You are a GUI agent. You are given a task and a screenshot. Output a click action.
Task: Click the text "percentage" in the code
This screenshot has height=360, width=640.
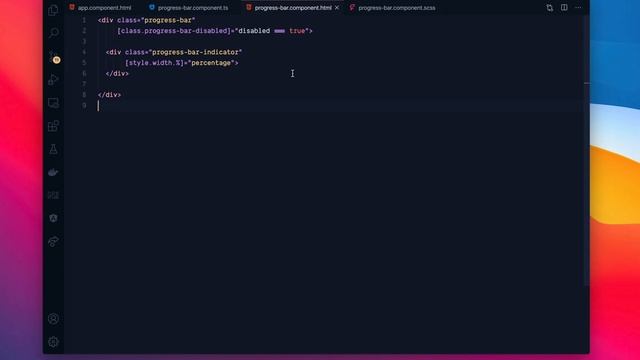pos(211,63)
